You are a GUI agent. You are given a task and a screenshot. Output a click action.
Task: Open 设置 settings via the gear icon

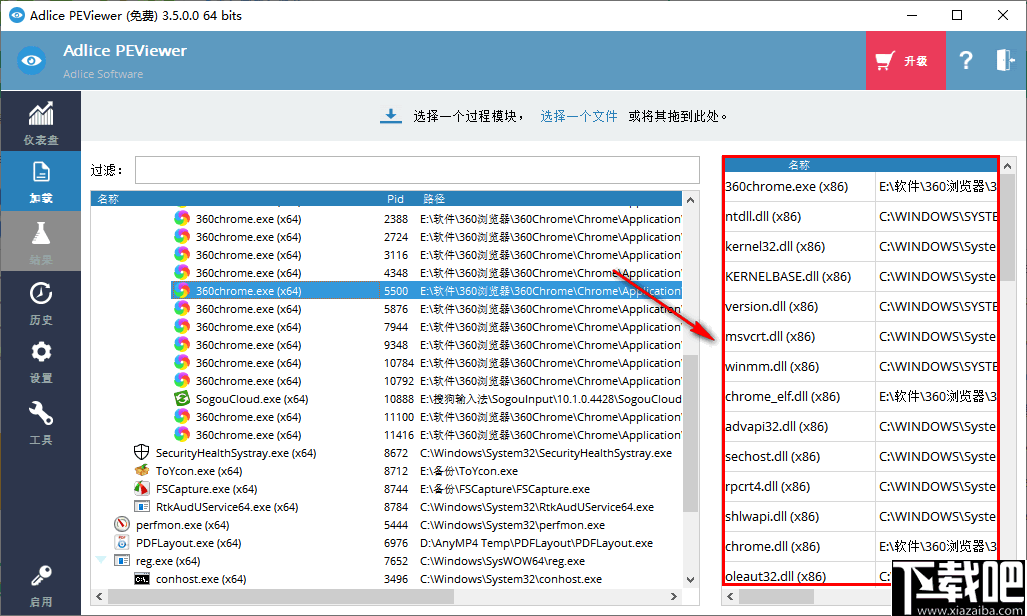[x=40, y=361]
